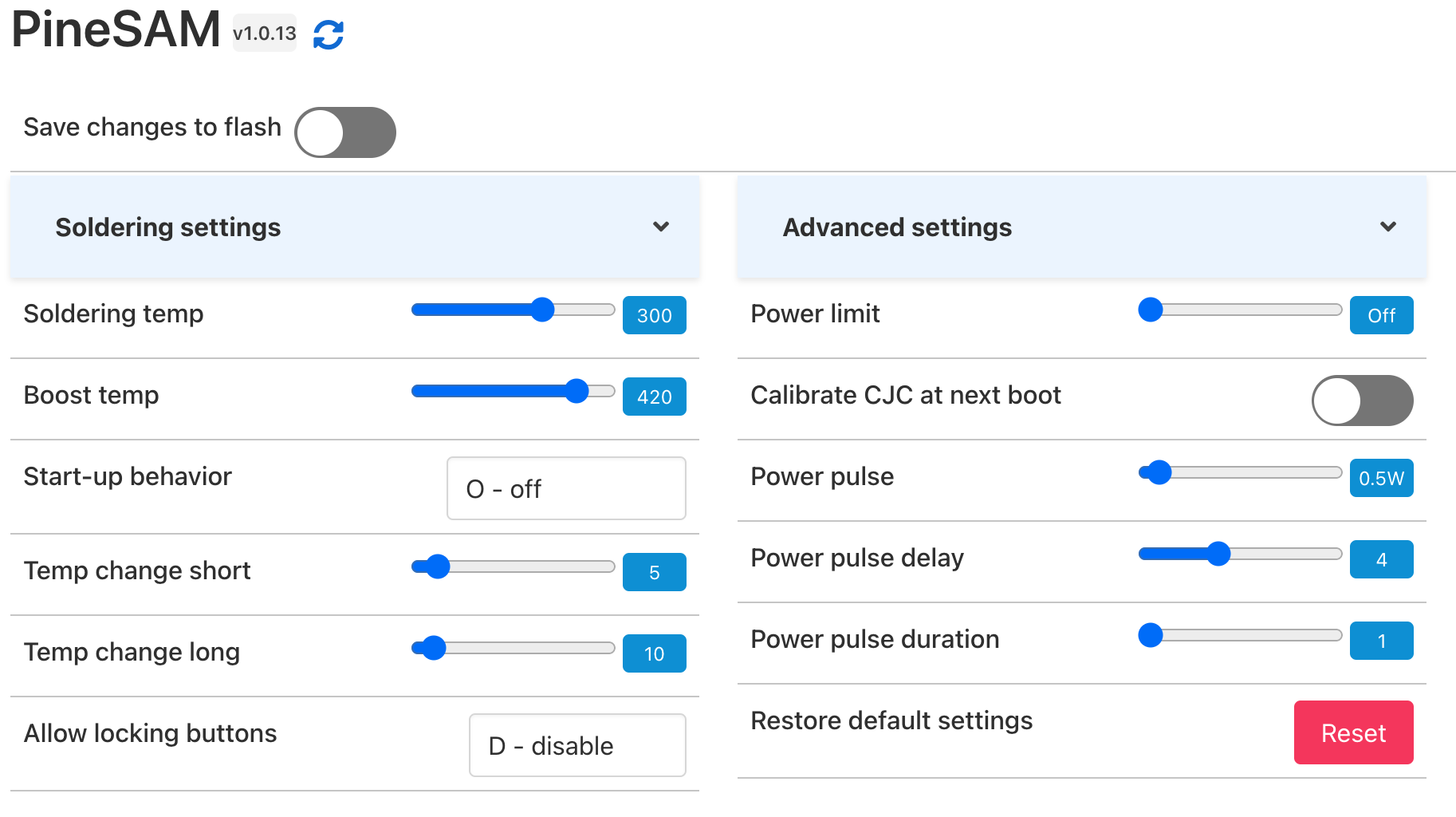Click the 10 badge for Temp change long

point(654,653)
